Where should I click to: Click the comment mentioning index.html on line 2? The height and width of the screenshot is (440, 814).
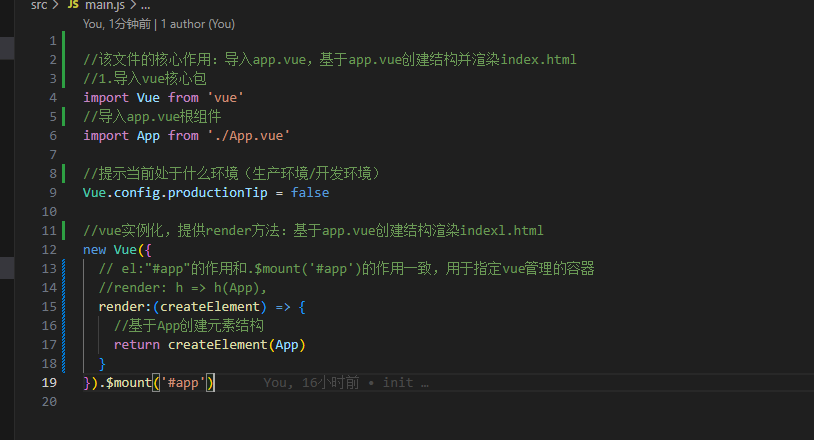point(330,60)
